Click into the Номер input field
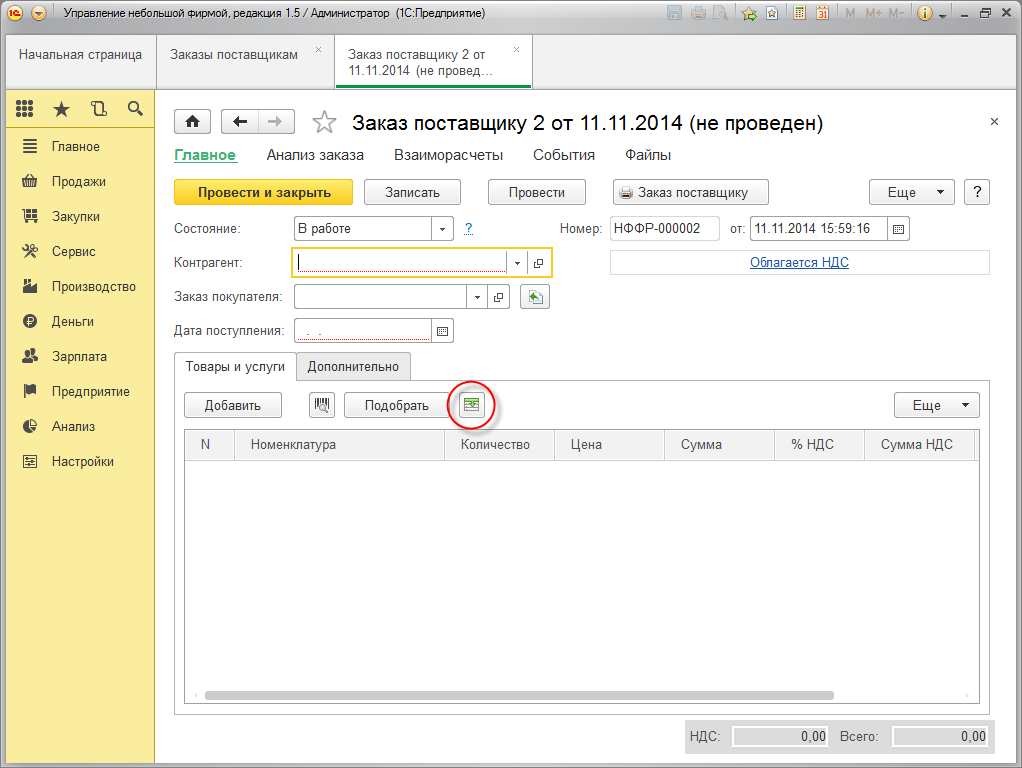Screen dimensions: 1022x768 pyautogui.click(x=664, y=229)
